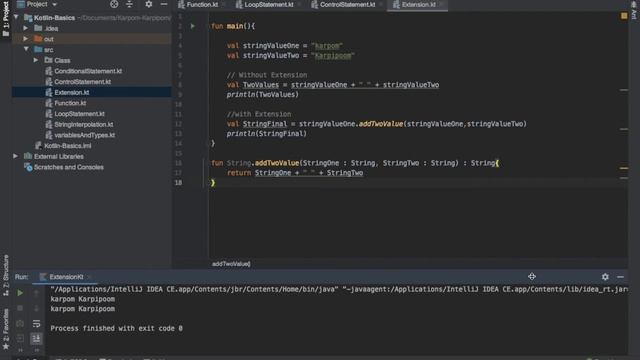
Task: Click the collapse all icon in Project panel
Action: pyautogui.click(x=129, y=4)
